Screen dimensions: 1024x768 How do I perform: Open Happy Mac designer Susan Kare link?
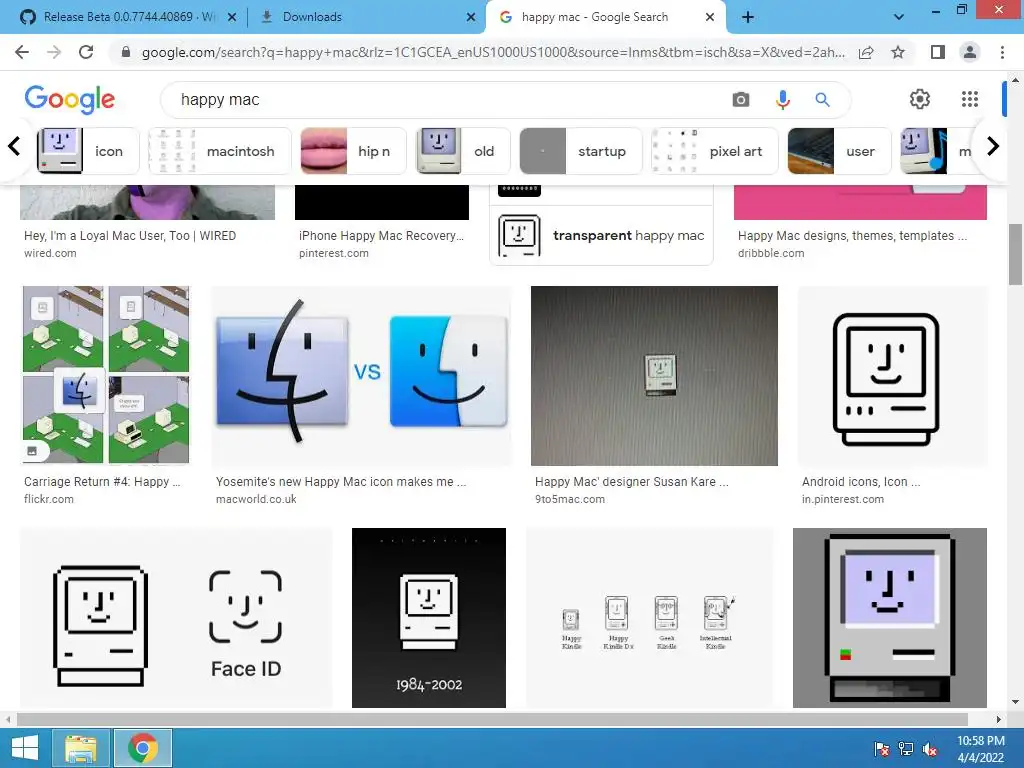pyautogui.click(x=632, y=481)
